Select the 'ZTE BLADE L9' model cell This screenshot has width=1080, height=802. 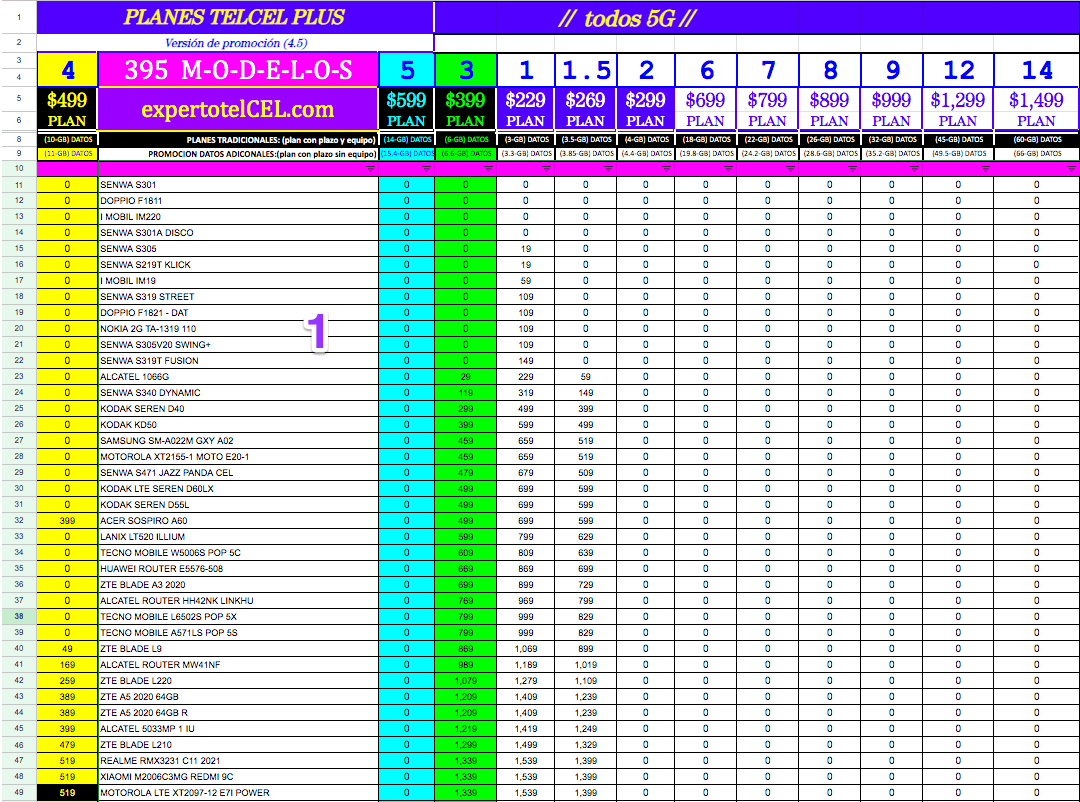[238, 648]
